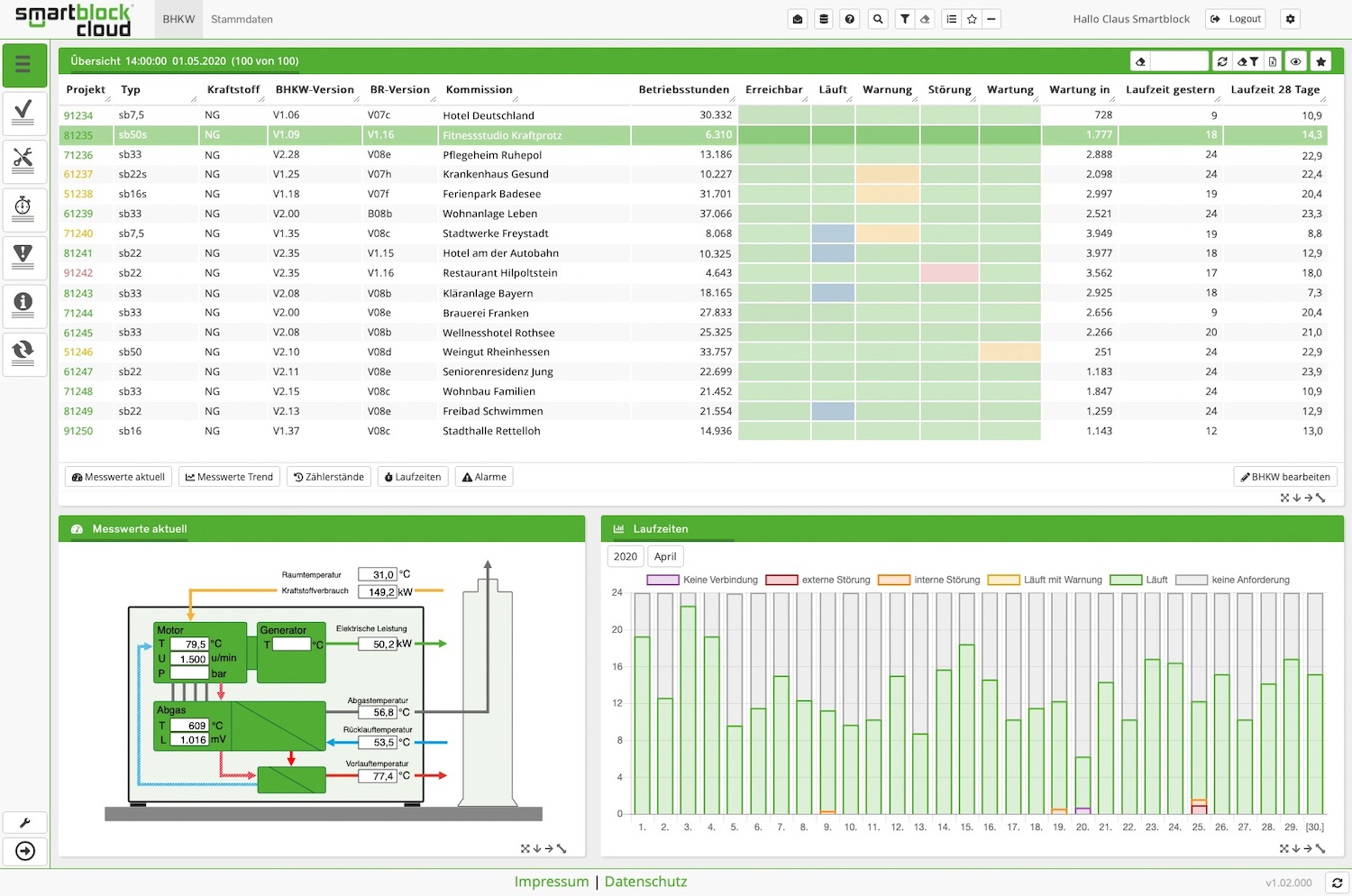Refresh the overview table with reload icon

coord(1222,61)
